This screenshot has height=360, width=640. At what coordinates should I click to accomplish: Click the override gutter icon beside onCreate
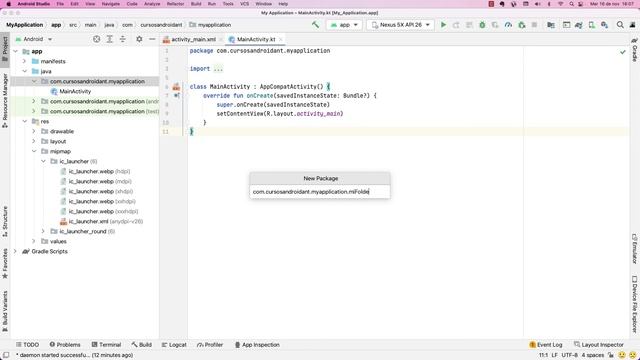click(x=177, y=96)
